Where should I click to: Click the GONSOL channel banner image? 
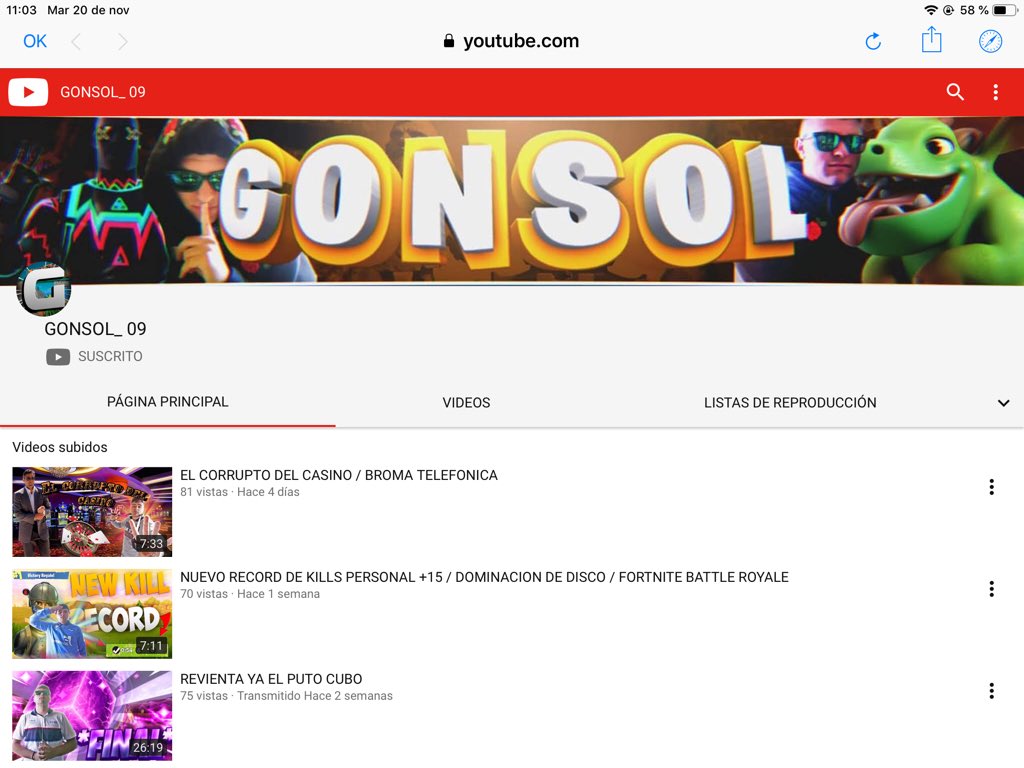(x=512, y=200)
